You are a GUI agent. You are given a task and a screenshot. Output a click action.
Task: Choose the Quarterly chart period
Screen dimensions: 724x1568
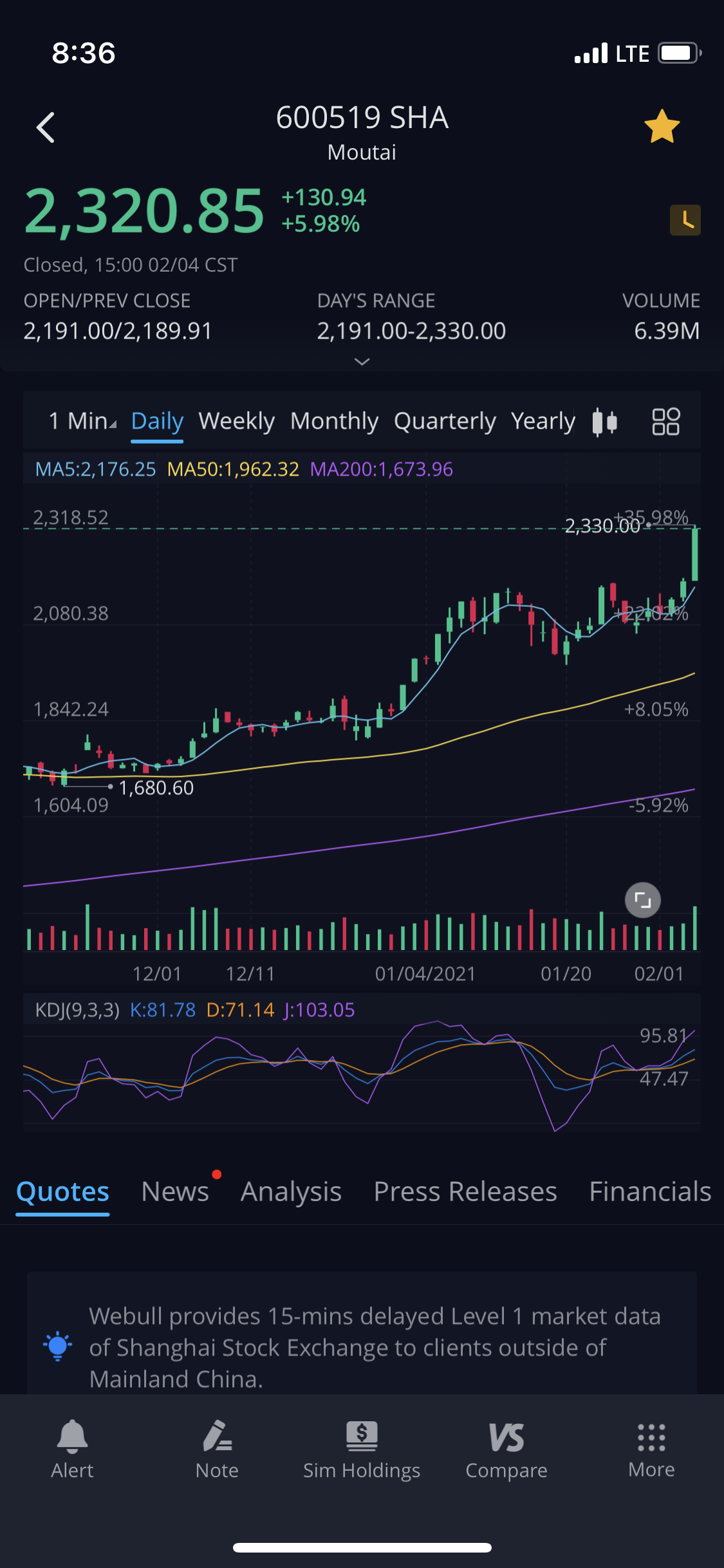click(x=445, y=421)
